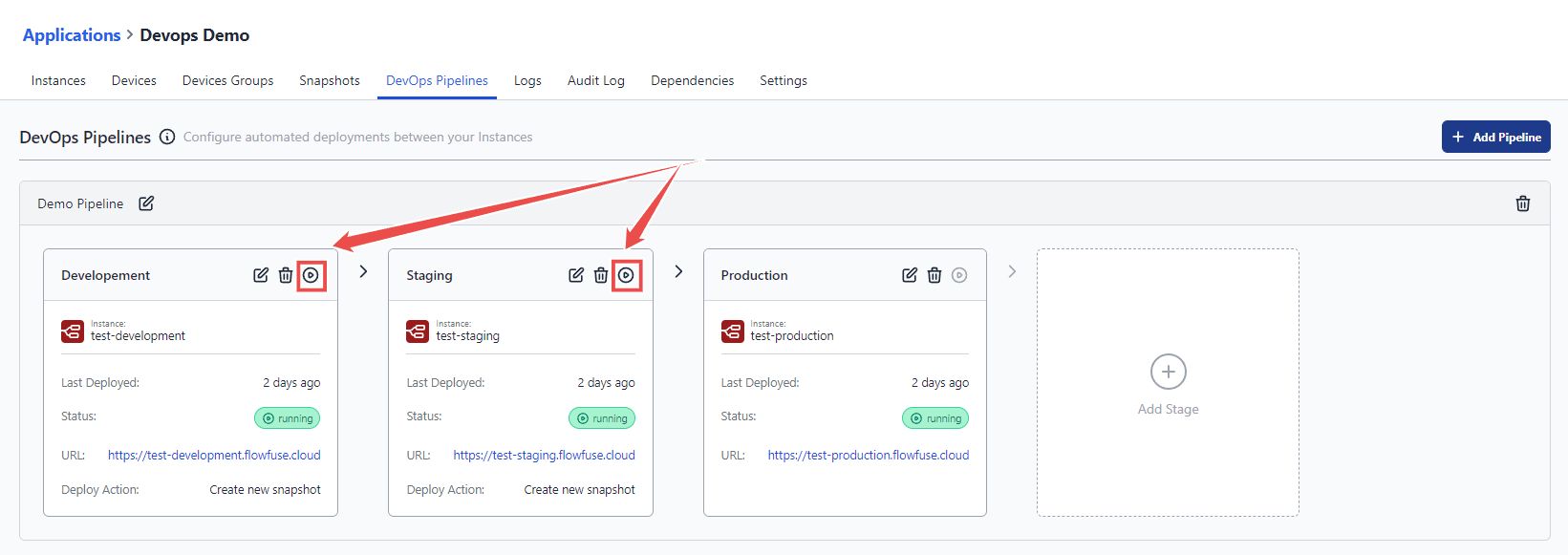The height and width of the screenshot is (555, 1568).
Task: Open the Dependencies tab
Action: click(693, 80)
